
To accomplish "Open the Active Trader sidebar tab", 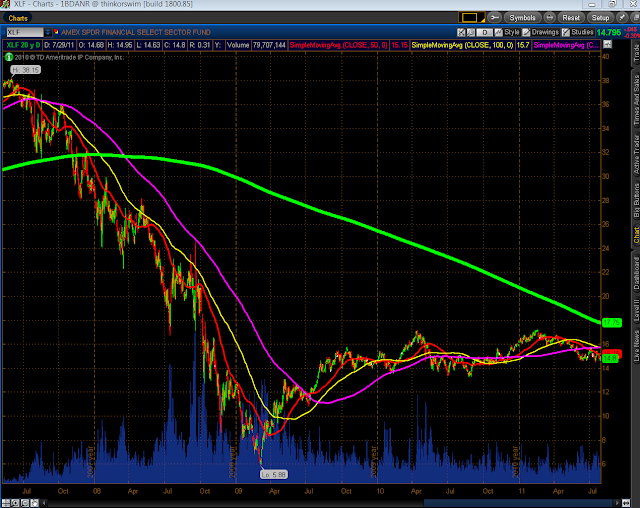I will pyautogui.click(x=636, y=155).
